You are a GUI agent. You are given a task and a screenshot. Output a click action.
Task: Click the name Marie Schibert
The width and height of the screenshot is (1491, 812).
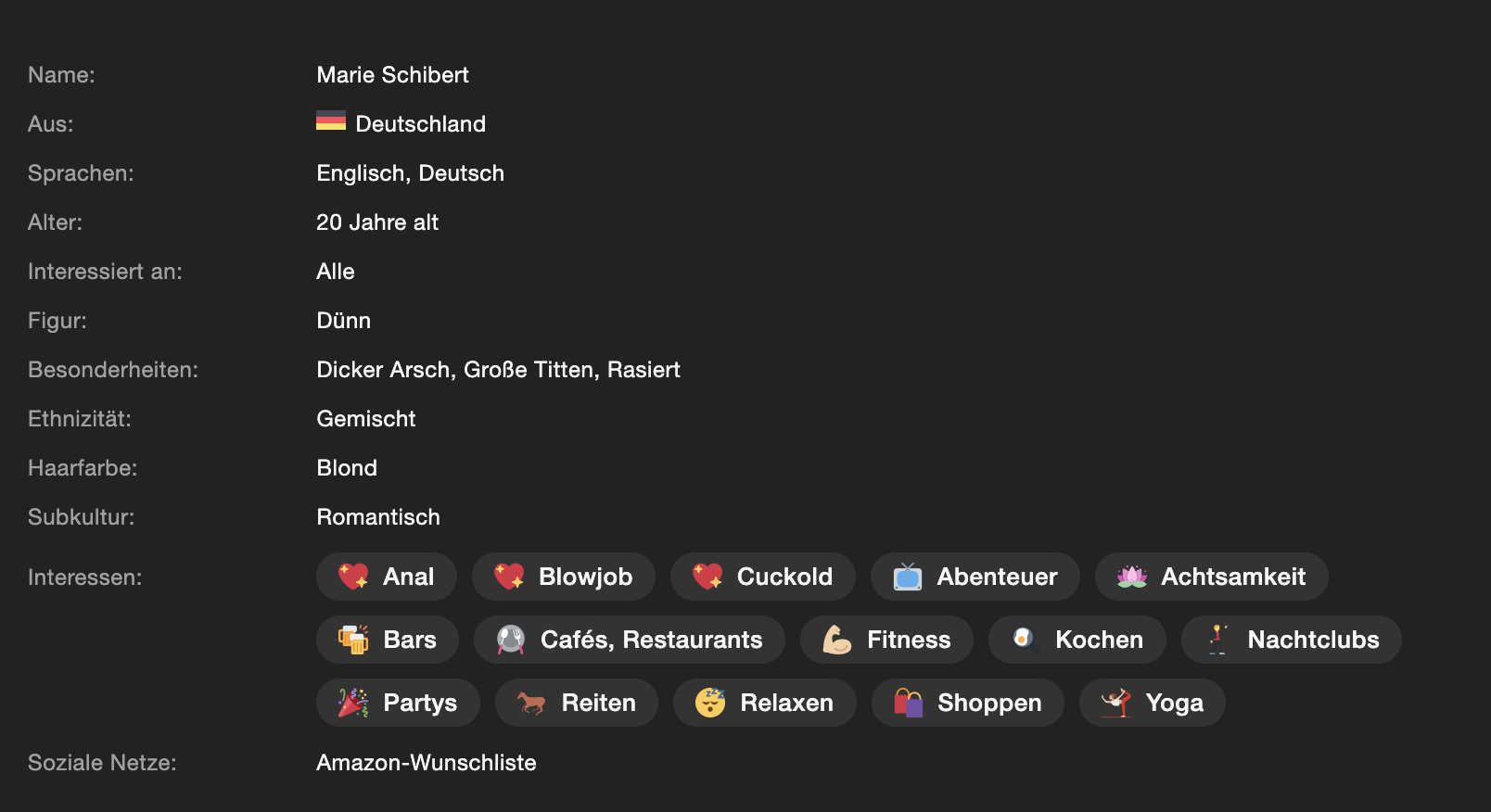click(x=392, y=75)
